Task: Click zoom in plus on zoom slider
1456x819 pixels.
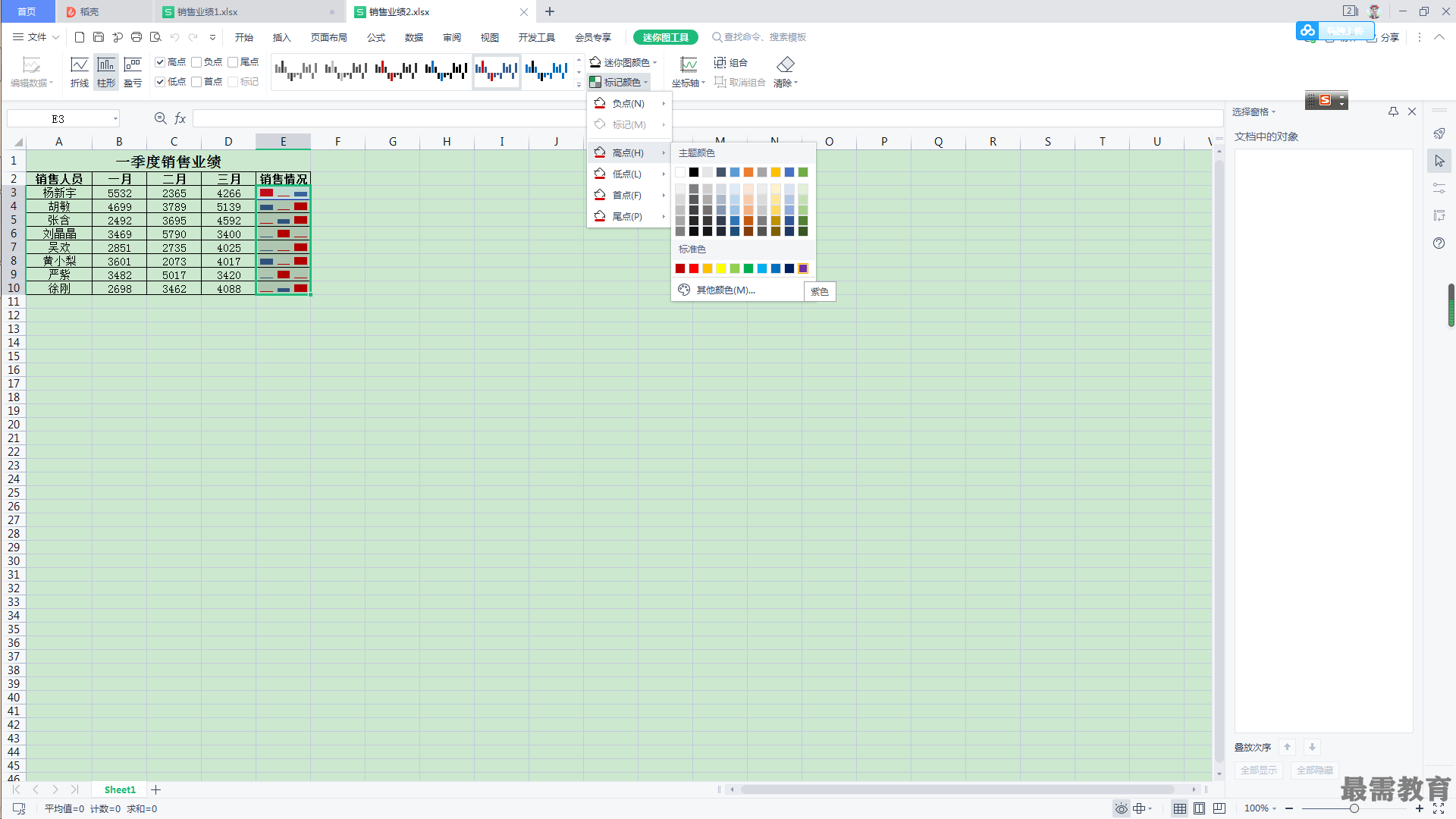Action: (1420, 808)
